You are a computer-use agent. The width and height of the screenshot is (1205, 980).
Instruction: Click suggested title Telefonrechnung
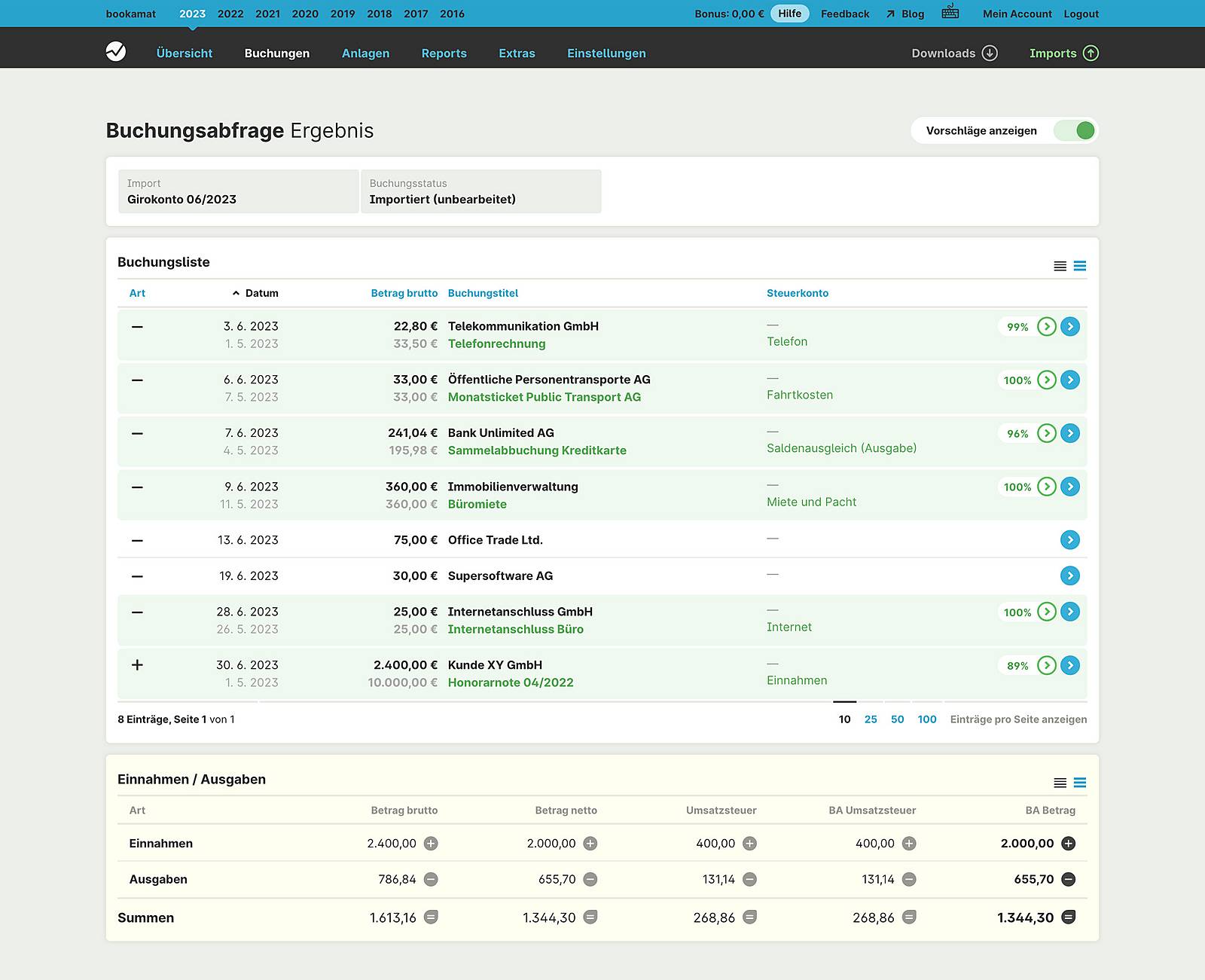(497, 343)
